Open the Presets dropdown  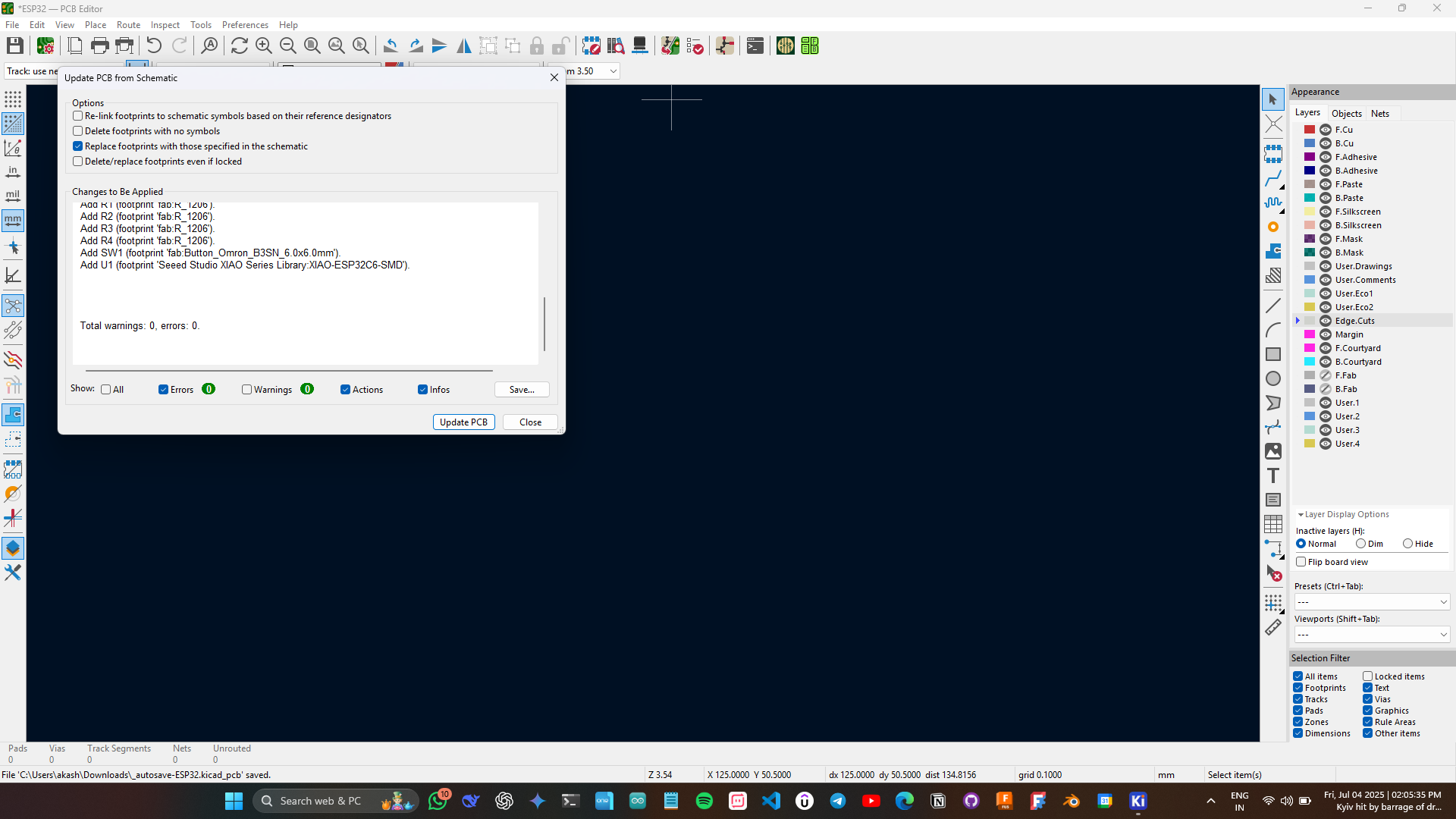1372,602
